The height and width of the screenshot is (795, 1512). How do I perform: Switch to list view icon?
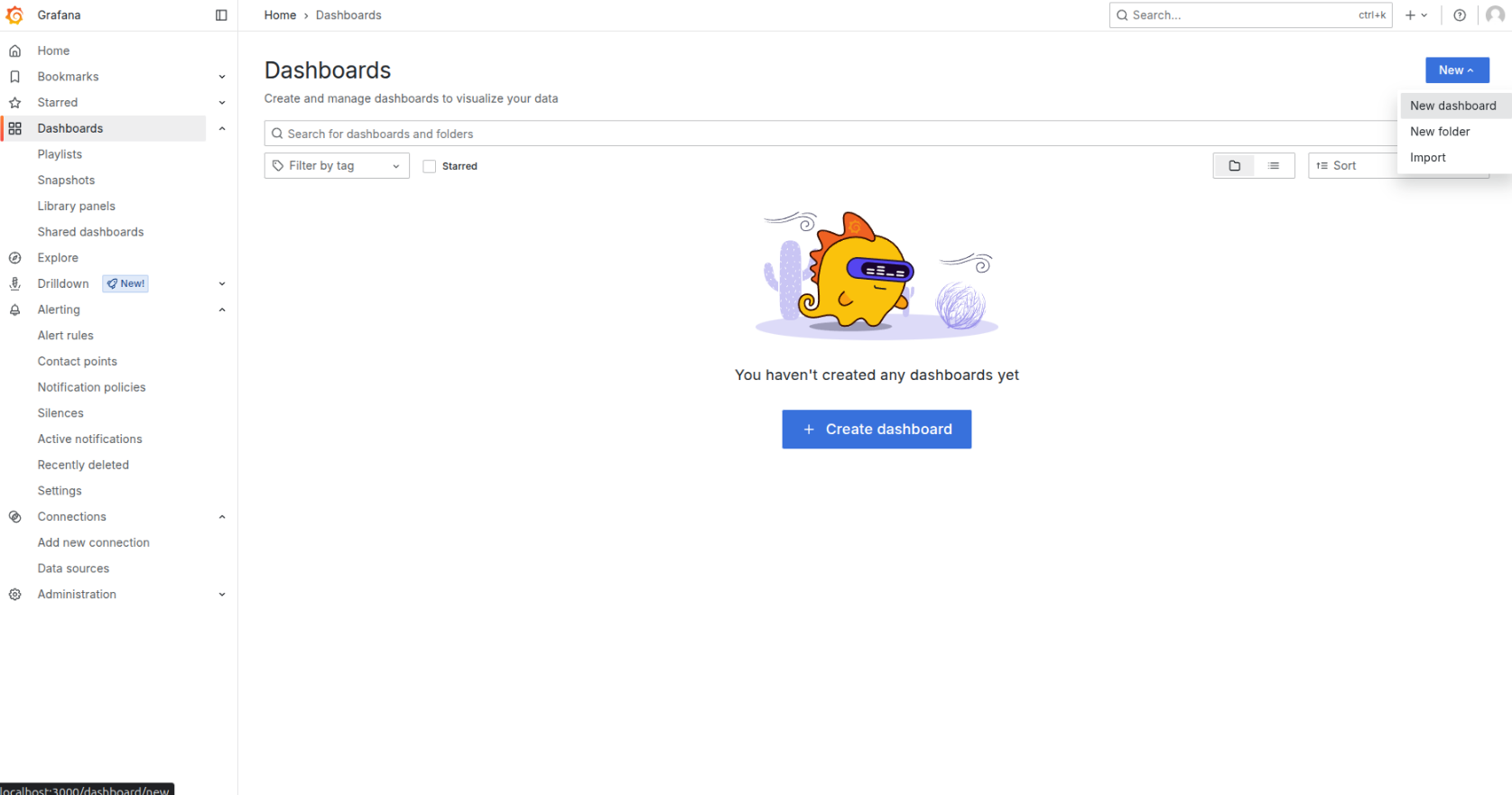coord(1274,166)
